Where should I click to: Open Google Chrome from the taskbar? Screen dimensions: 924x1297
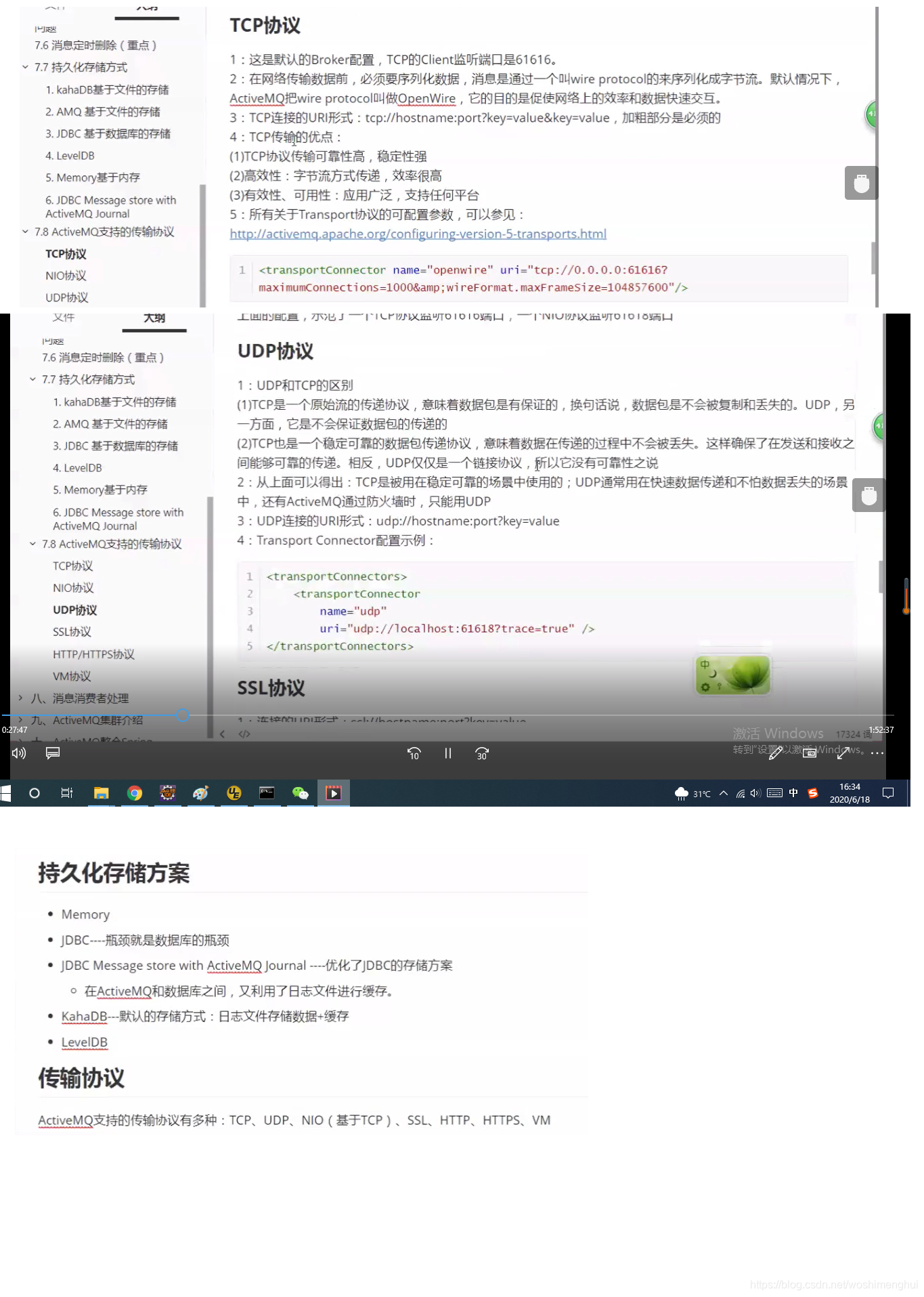pos(135,793)
